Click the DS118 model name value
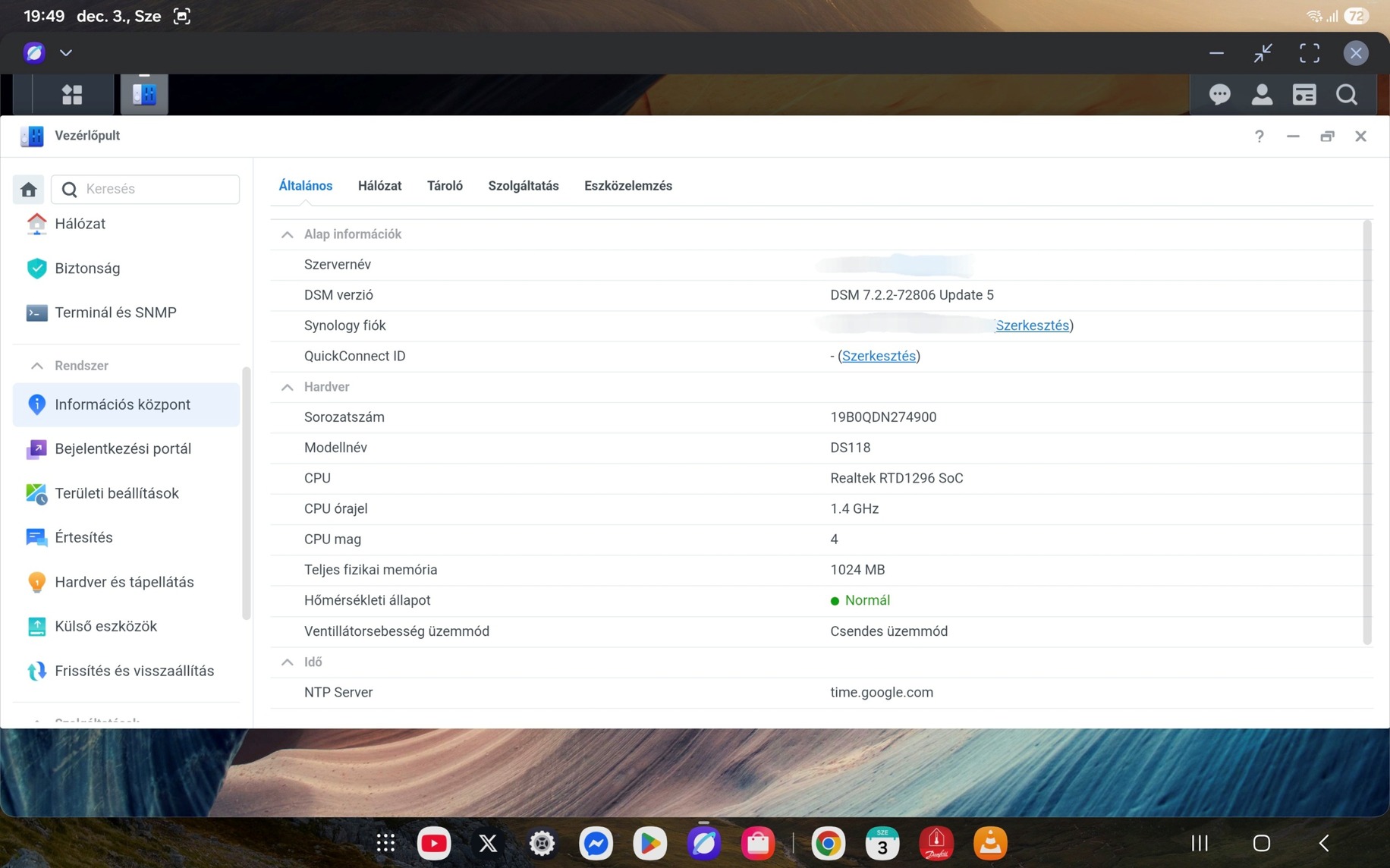The width and height of the screenshot is (1390, 868). tap(851, 448)
